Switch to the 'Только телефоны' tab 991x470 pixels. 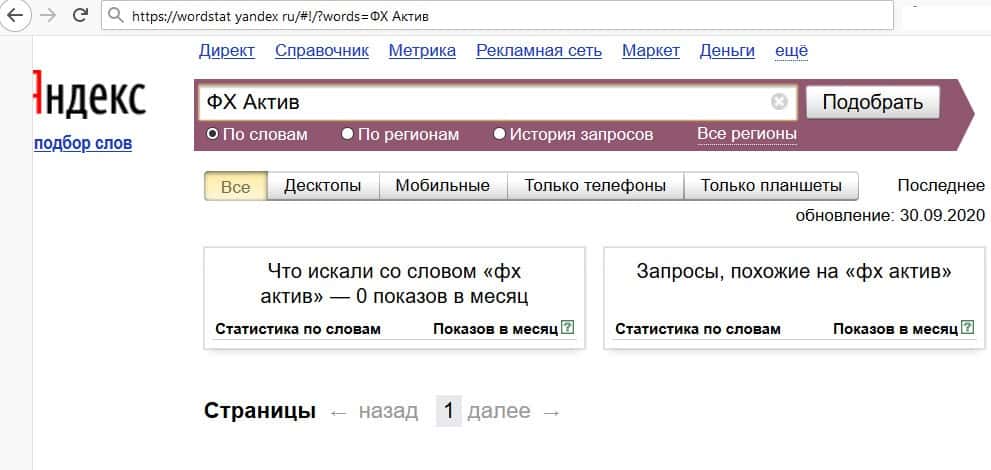595,186
